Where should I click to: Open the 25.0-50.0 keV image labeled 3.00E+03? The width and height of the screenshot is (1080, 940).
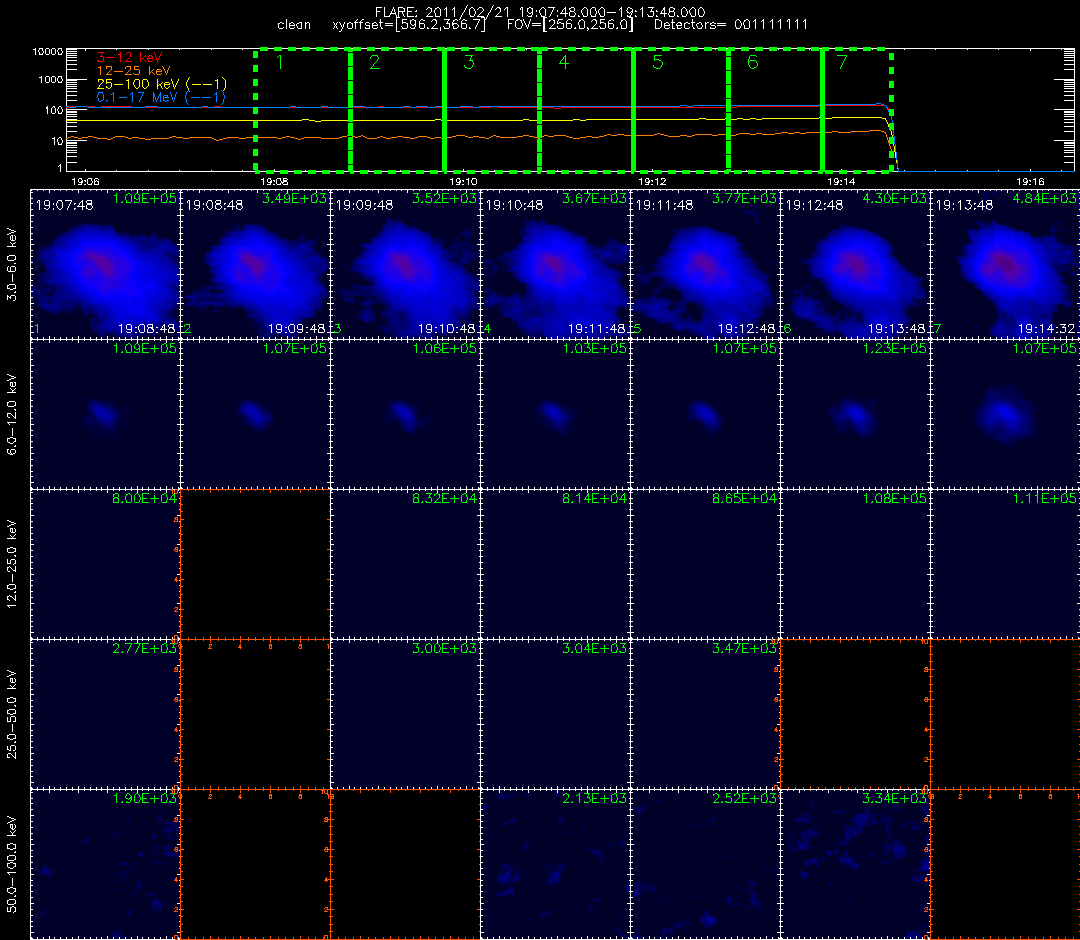(x=406, y=715)
